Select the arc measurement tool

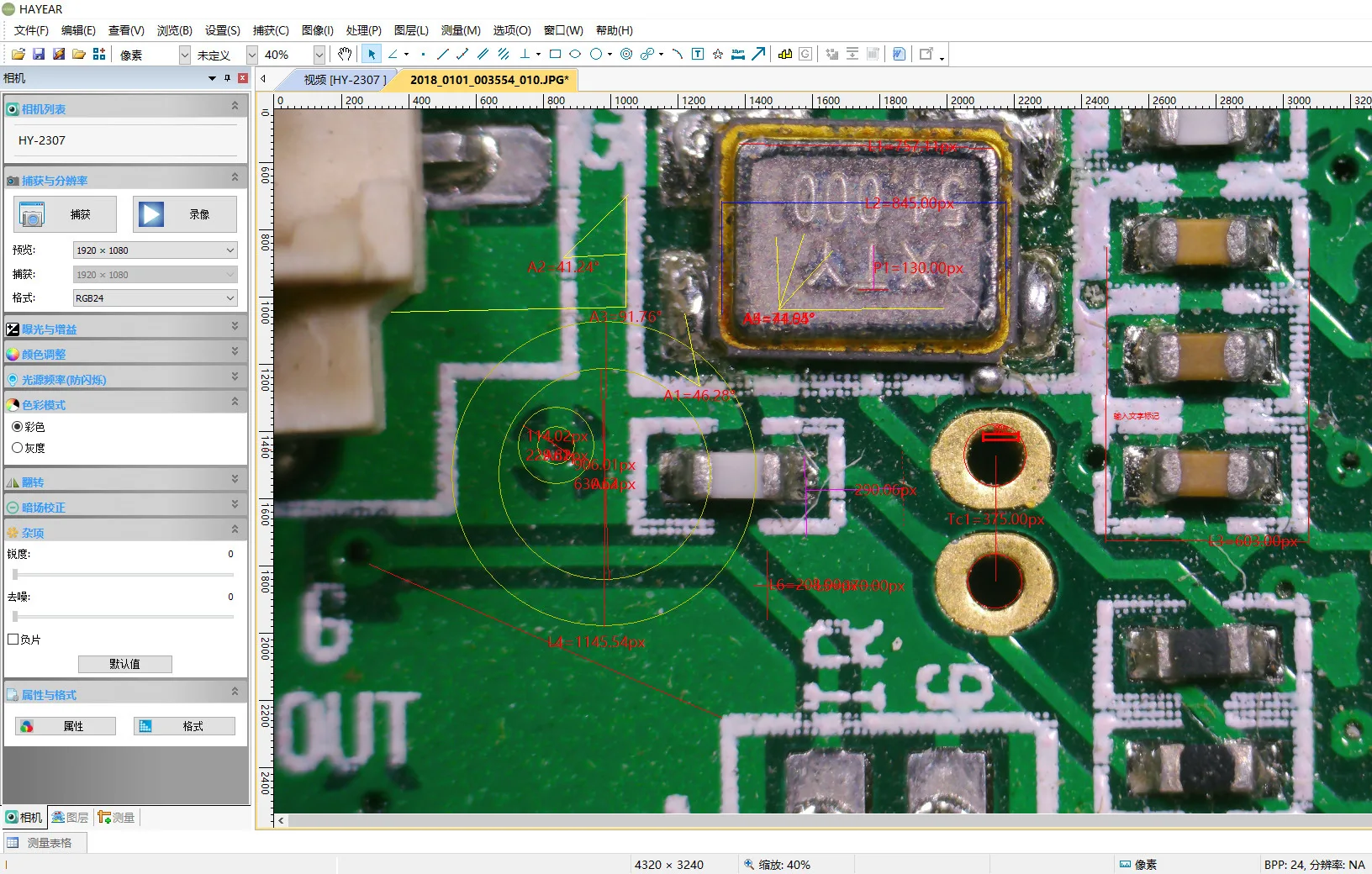click(677, 55)
